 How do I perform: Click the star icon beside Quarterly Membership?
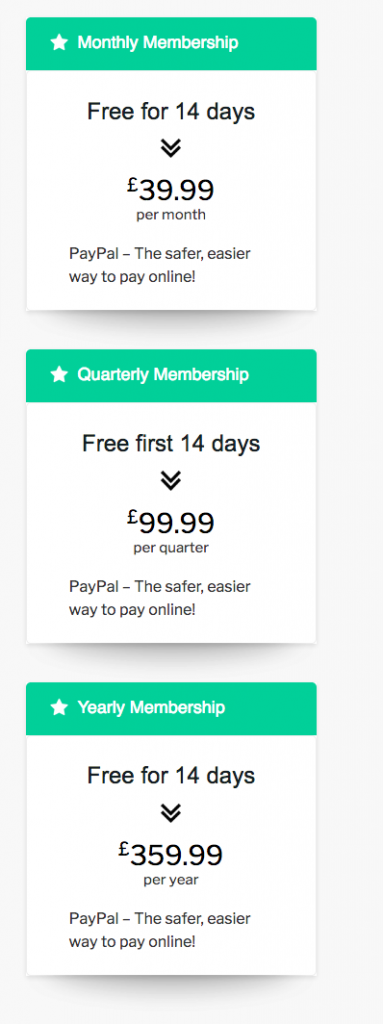click(x=59, y=375)
